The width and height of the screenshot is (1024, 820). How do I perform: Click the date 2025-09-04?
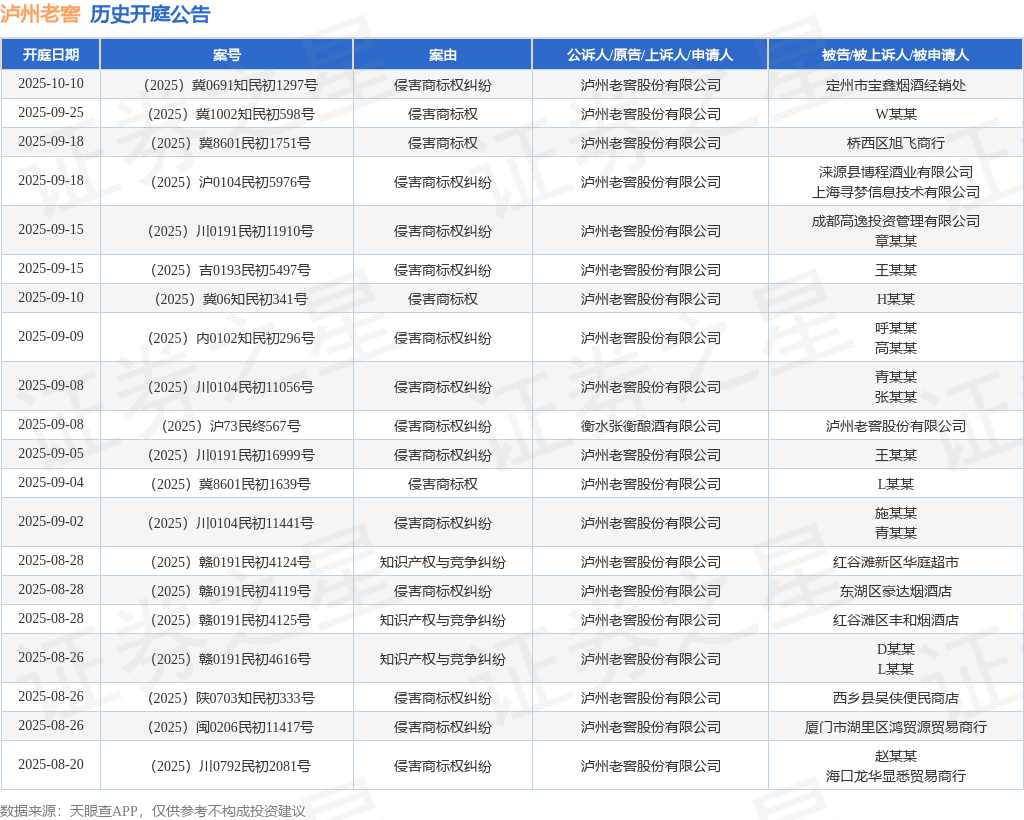coord(51,482)
